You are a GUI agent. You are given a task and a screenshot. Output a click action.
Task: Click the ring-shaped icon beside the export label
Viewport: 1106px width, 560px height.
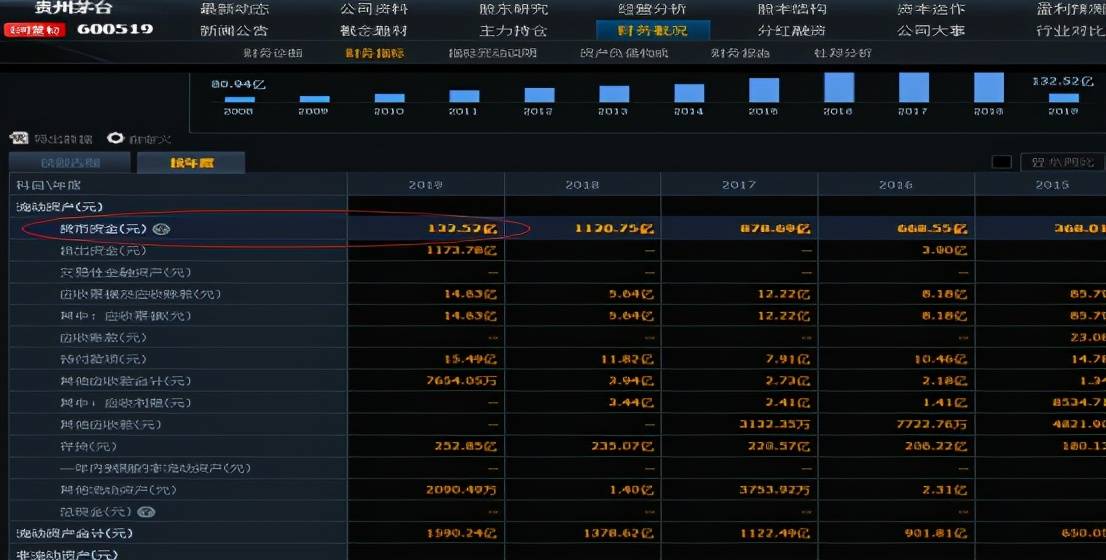click(x=115, y=138)
